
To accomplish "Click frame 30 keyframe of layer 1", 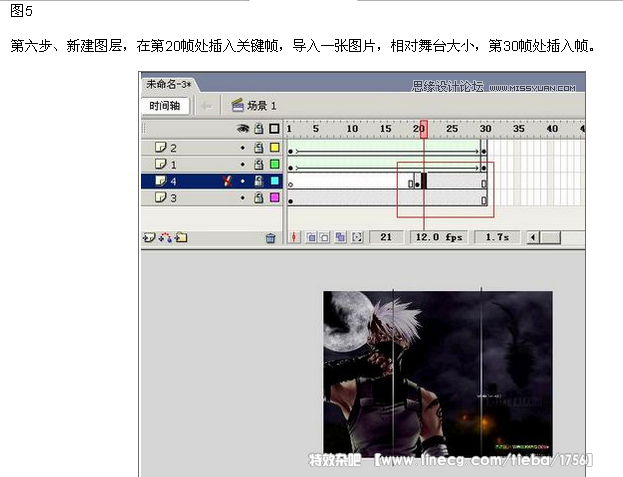I will click(x=484, y=168).
